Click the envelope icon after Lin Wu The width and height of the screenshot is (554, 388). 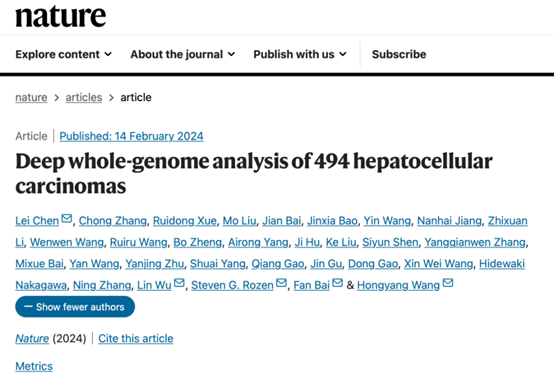[179, 283]
